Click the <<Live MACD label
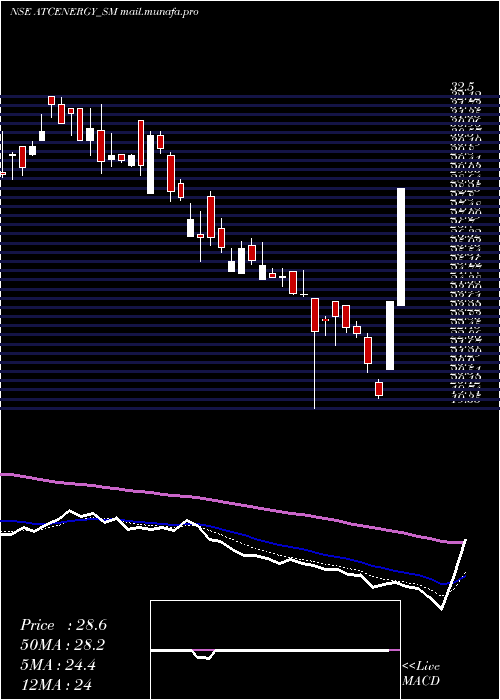 [x=421, y=674]
